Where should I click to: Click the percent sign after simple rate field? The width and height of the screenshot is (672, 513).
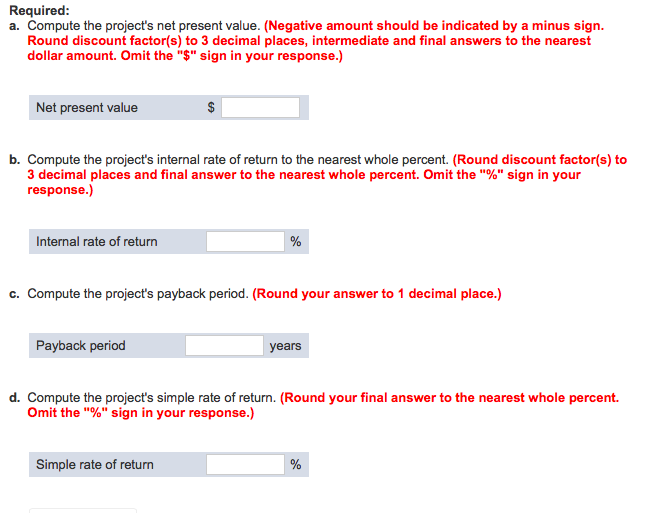pyautogui.click(x=296, y=464)
